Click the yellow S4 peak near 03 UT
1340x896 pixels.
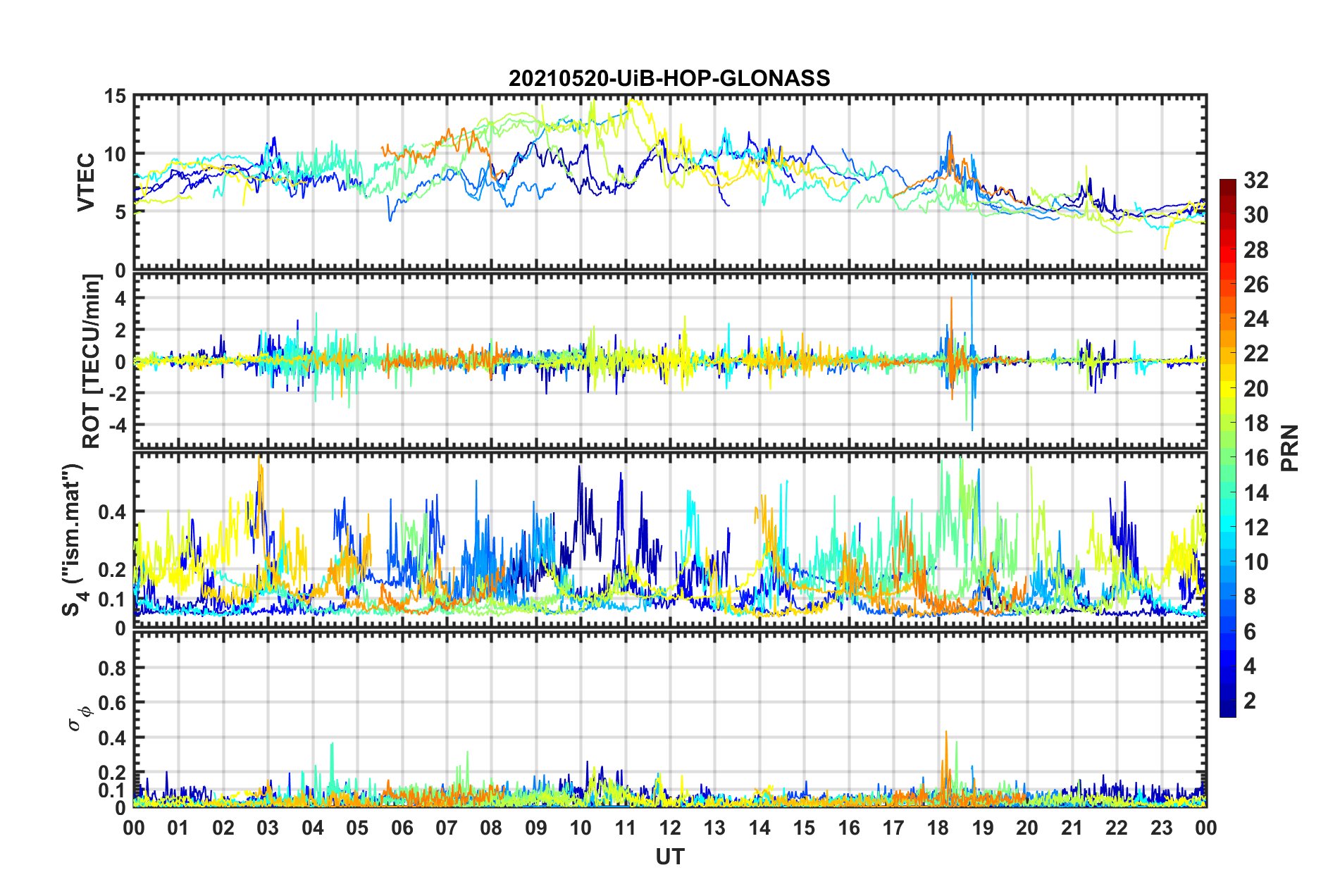pos(260,493)
